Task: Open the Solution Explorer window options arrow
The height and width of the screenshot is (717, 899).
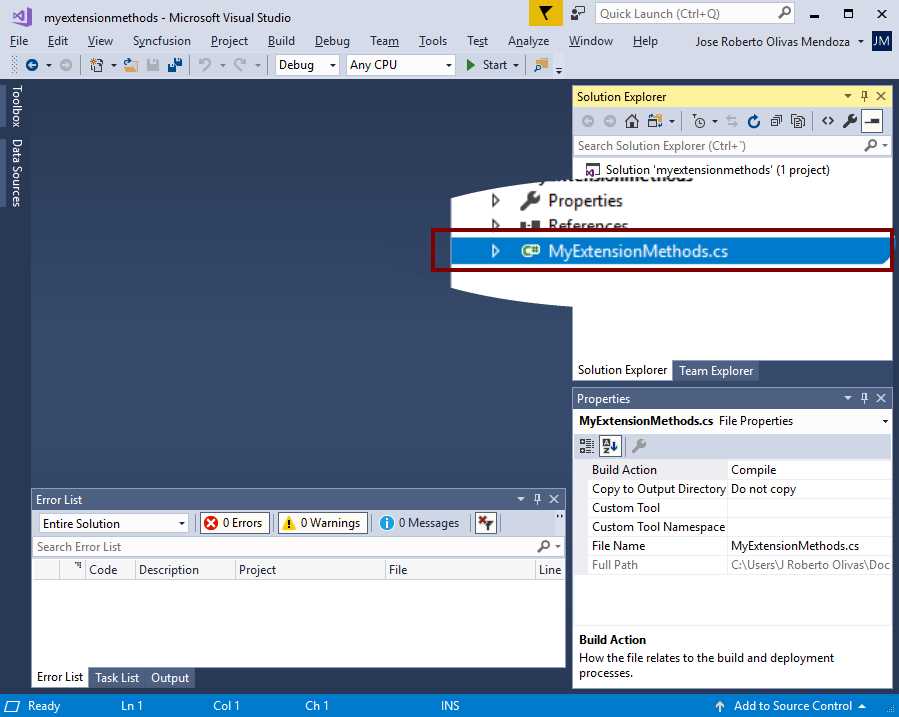Action: coord(847,96)
